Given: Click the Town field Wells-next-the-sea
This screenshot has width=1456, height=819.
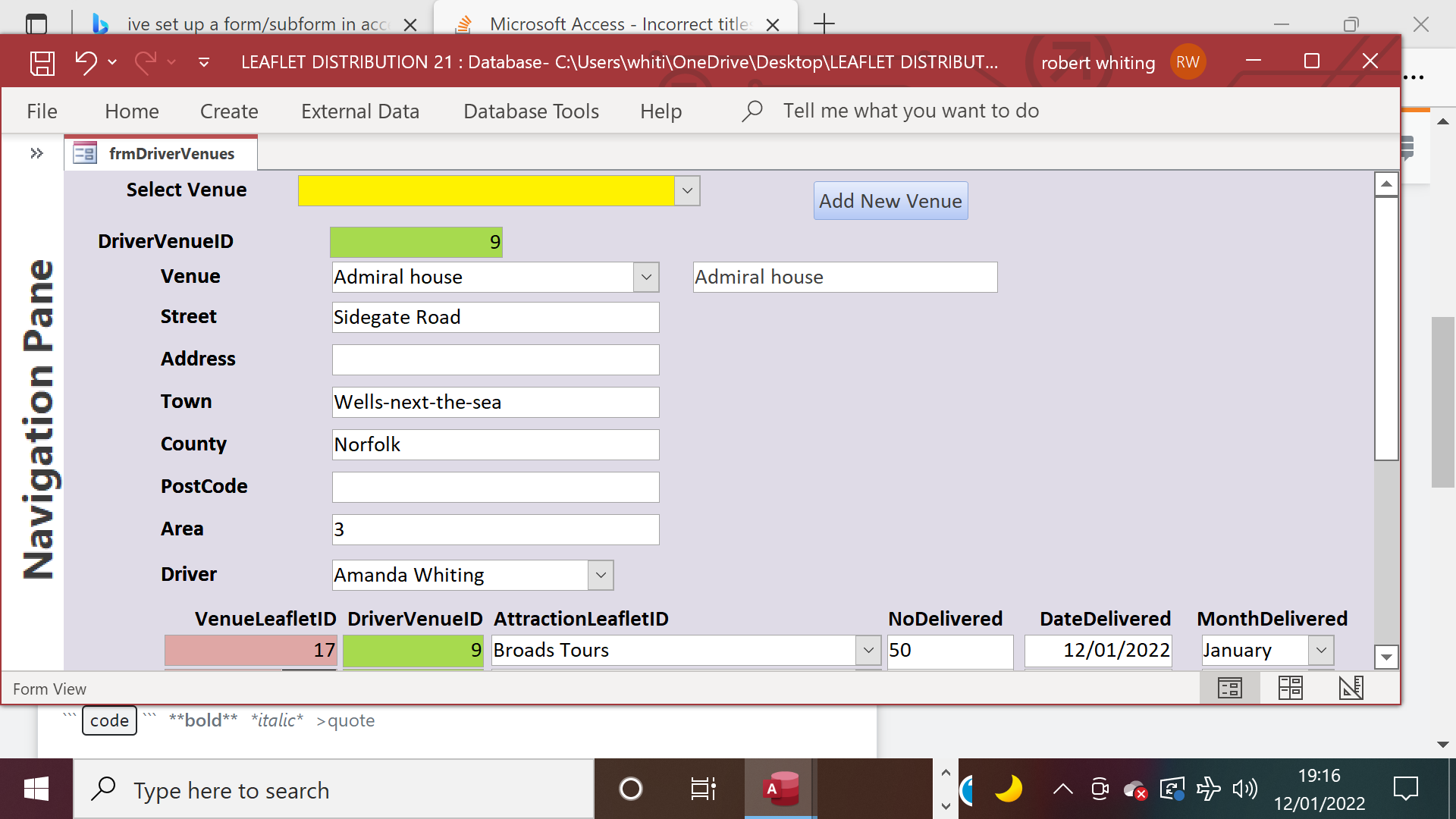Looking at the screenshot, I should pos(496,402).
